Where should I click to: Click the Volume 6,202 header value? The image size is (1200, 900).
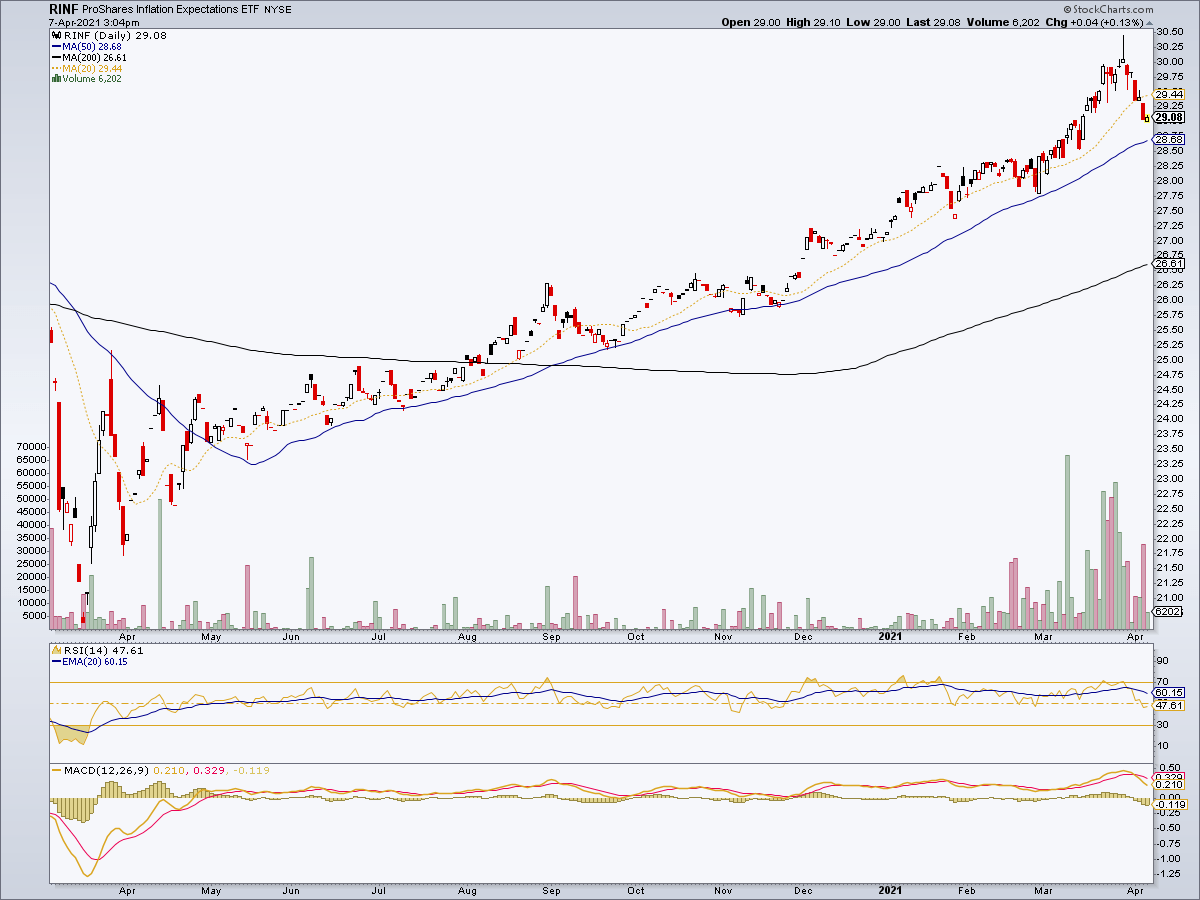click(x=1002, y=22)
